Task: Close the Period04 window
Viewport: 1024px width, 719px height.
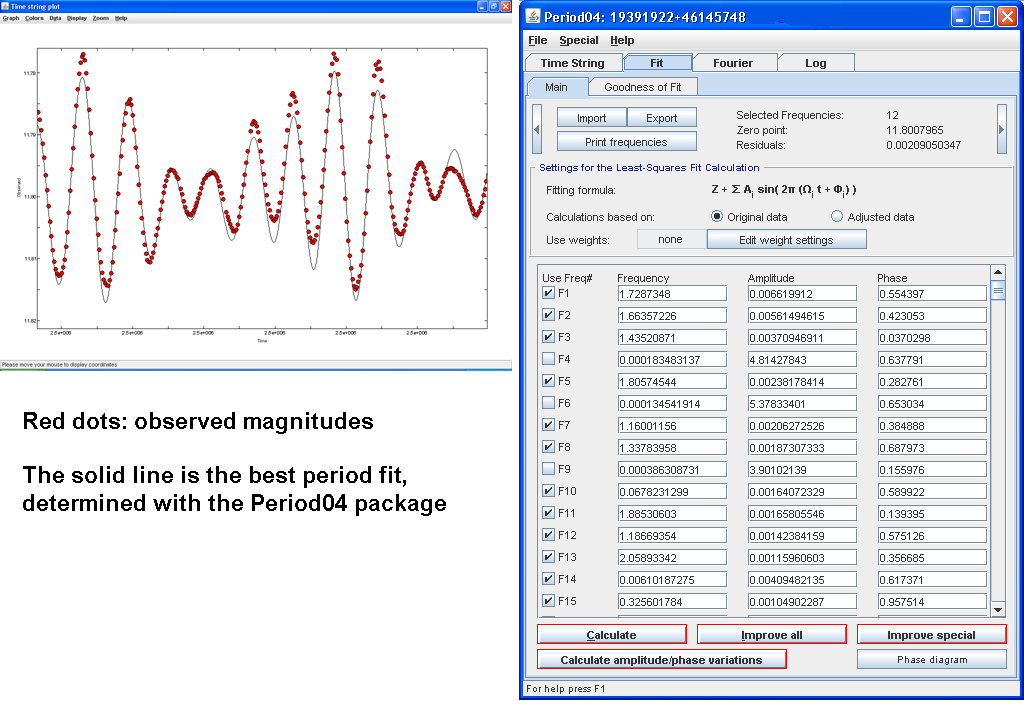Action: [1007, 17]
